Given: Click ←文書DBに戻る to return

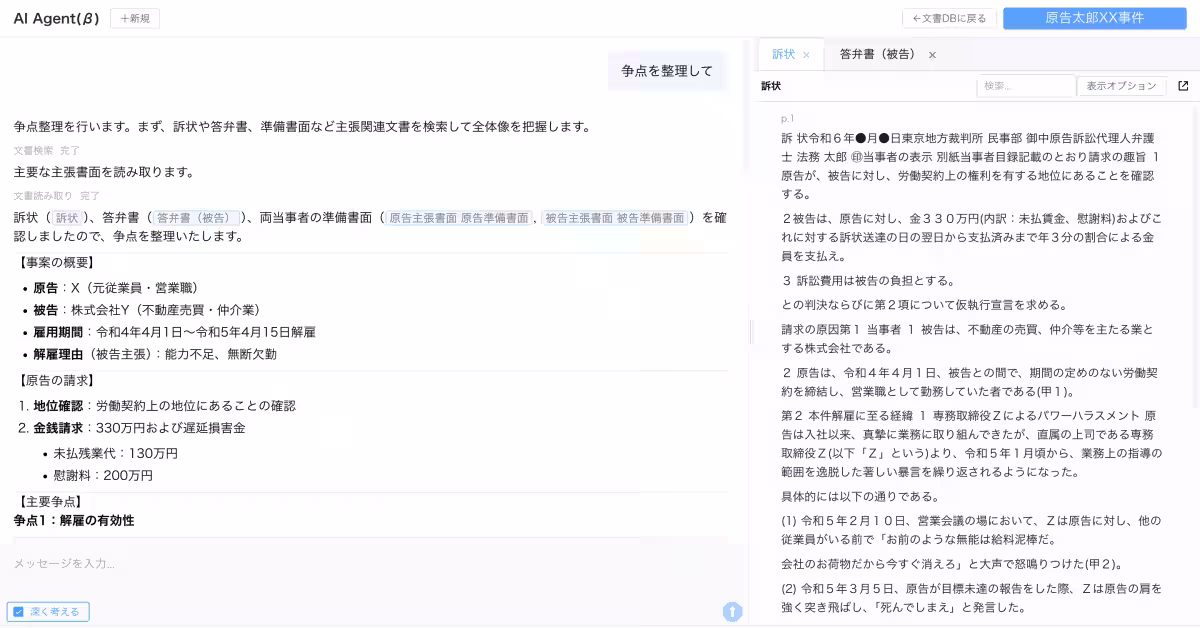Looking at the screenshot, I should (x=950, y=17).
